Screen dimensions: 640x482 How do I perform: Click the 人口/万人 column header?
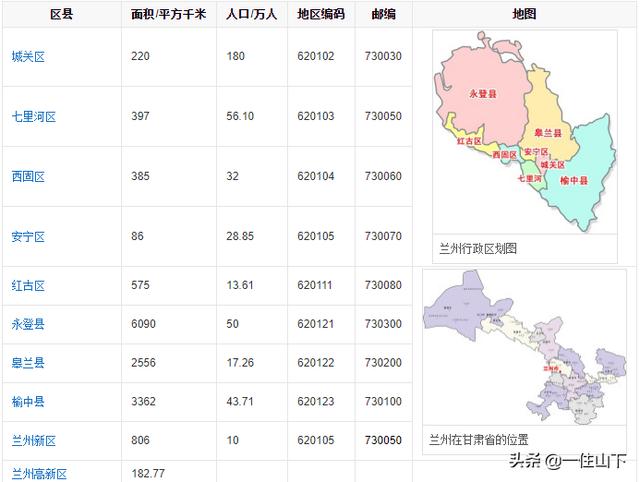(x=251, y=14)
